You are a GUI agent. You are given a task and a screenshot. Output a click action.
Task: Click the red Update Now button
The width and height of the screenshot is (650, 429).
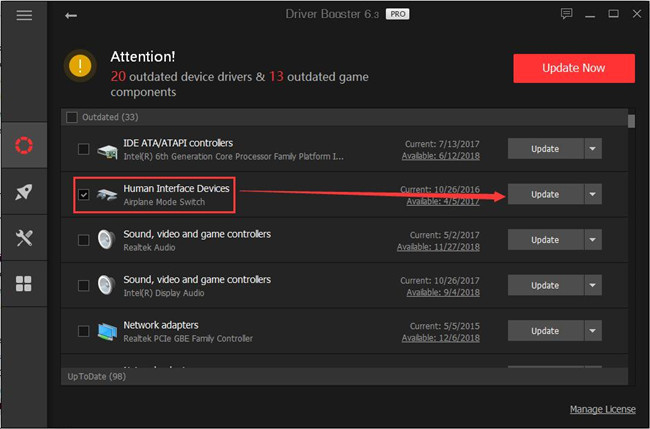pos(574,68)
